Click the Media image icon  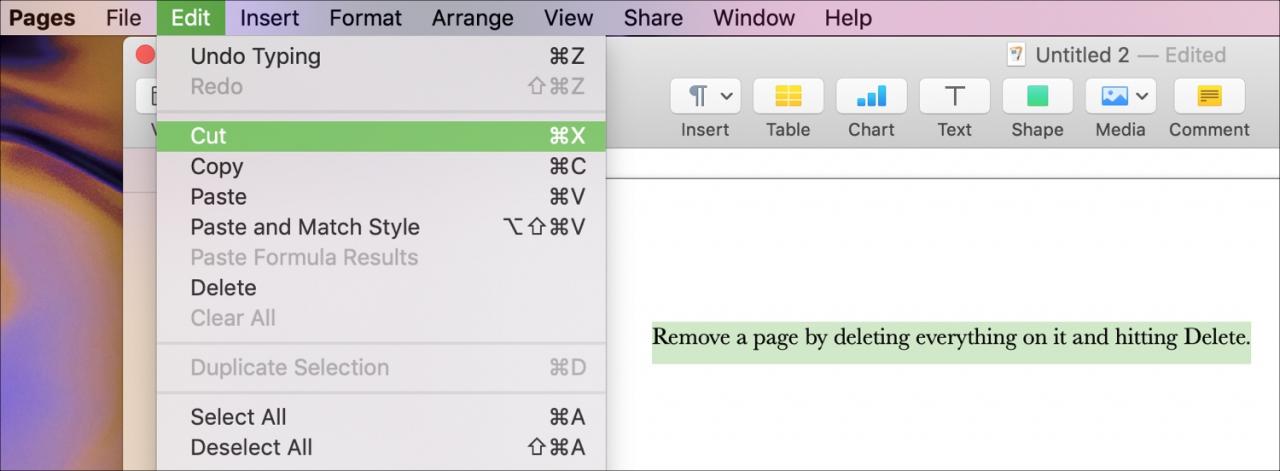coord(1114,96)
